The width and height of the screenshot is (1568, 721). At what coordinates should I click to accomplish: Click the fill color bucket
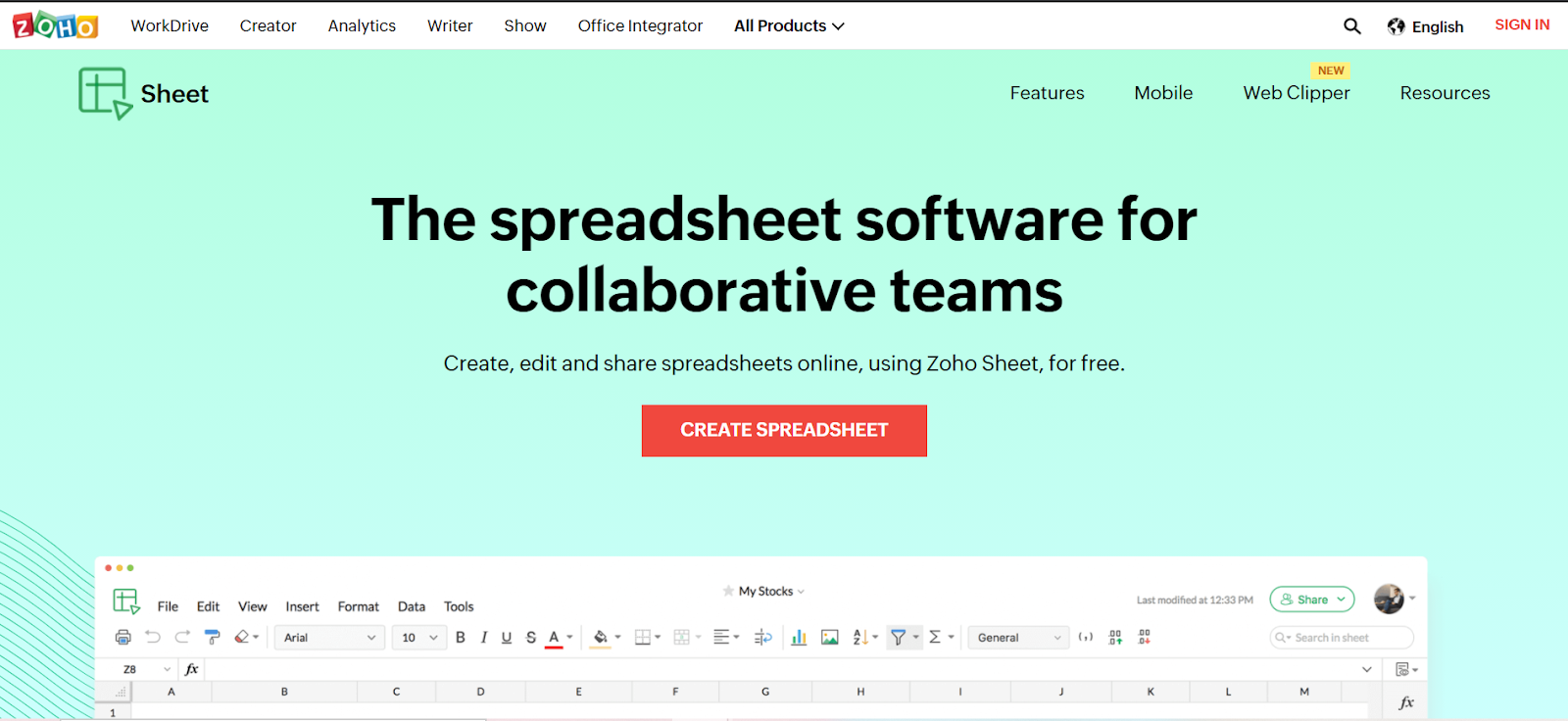point(601,638)
